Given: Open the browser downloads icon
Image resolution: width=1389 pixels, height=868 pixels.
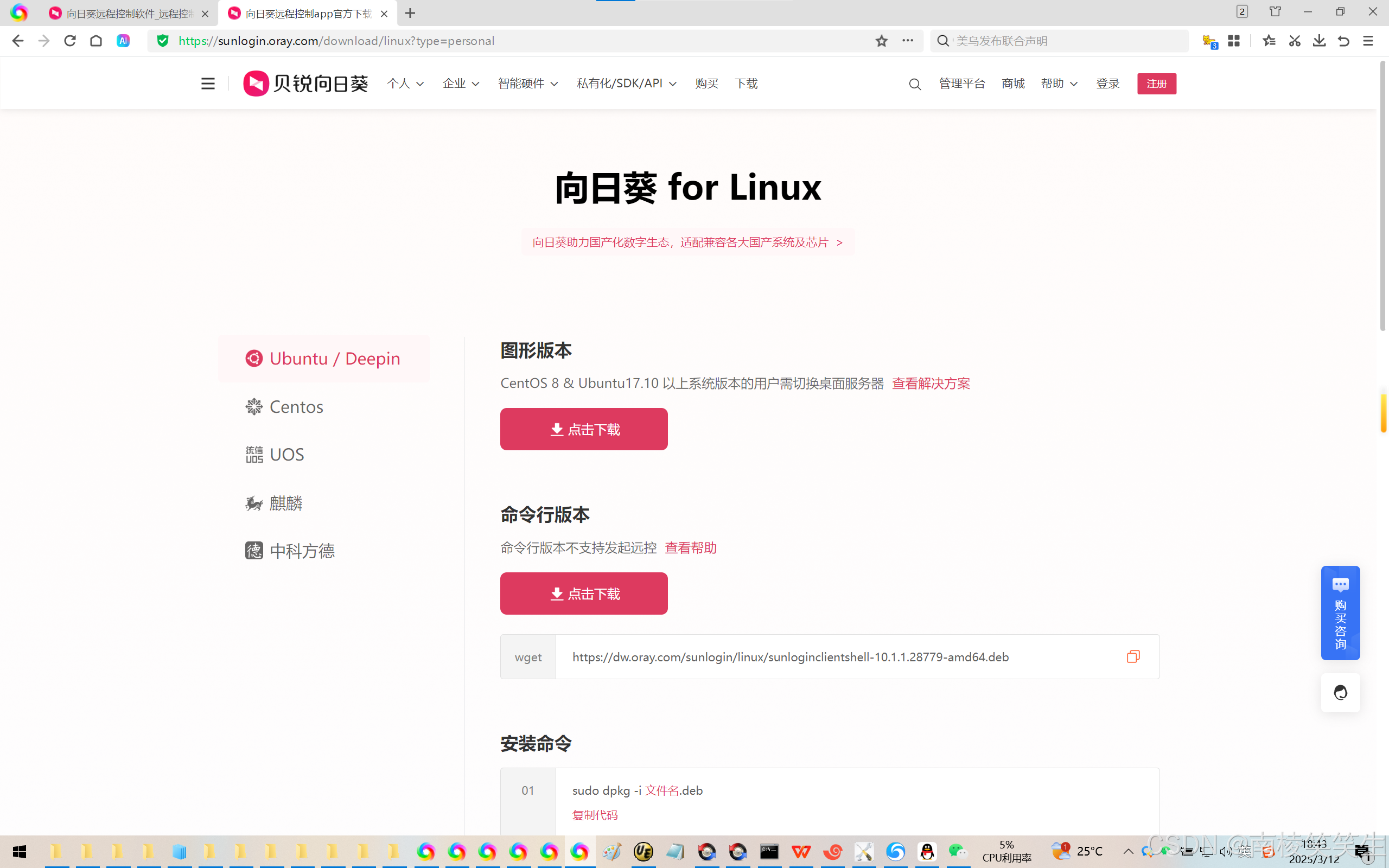Looking at the screenshot, I should 1319,41.
